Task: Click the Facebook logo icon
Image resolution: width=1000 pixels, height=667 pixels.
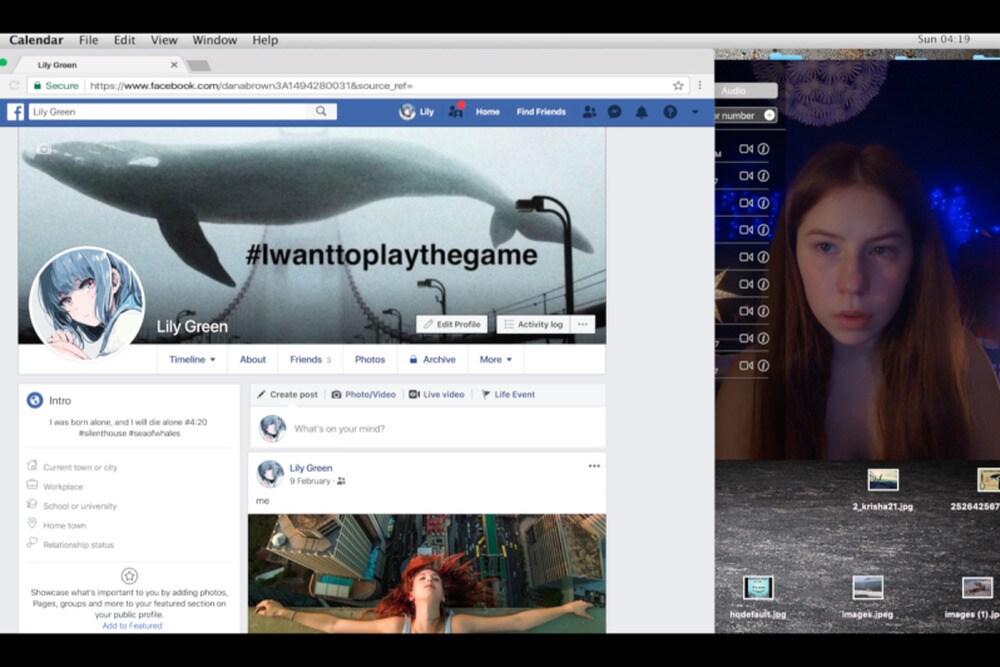Action: pos(16,112)
